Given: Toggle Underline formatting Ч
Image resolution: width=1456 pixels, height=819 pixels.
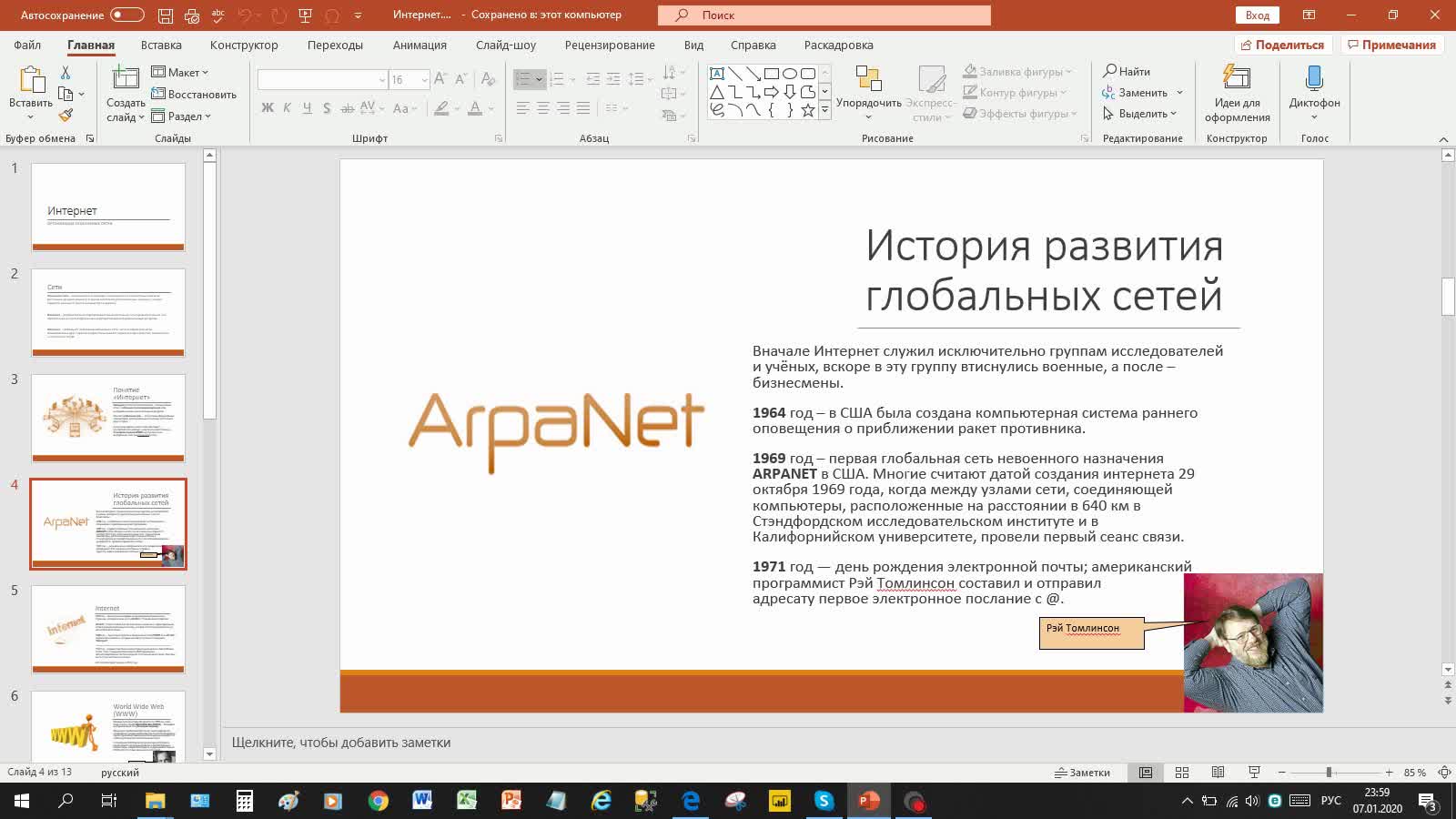Looking at the screenshot, I should click(307, 107).
